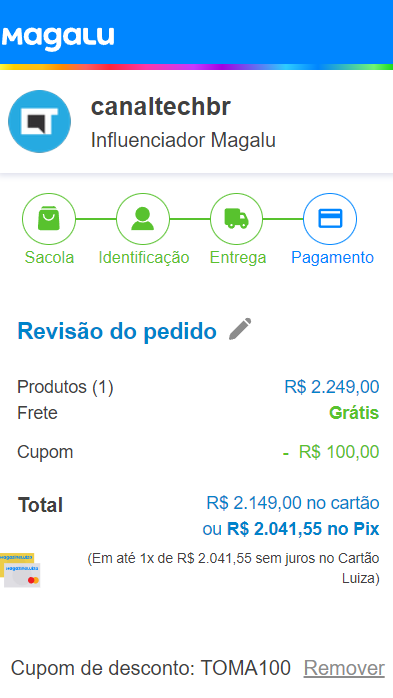
Task: Click the Revisão do pedido heading
Action: (117, 331)
